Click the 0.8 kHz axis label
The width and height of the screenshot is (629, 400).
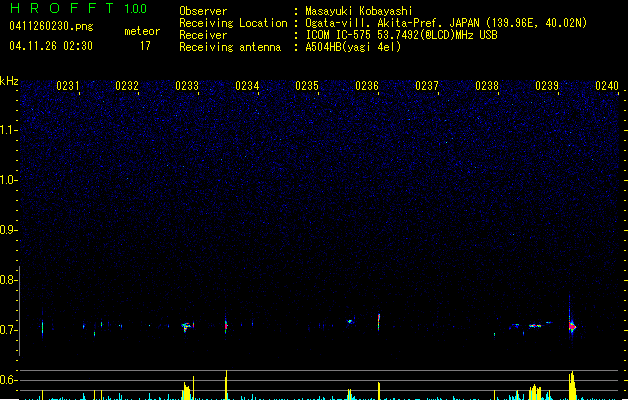pyautogui.click(x=9, y=280)
